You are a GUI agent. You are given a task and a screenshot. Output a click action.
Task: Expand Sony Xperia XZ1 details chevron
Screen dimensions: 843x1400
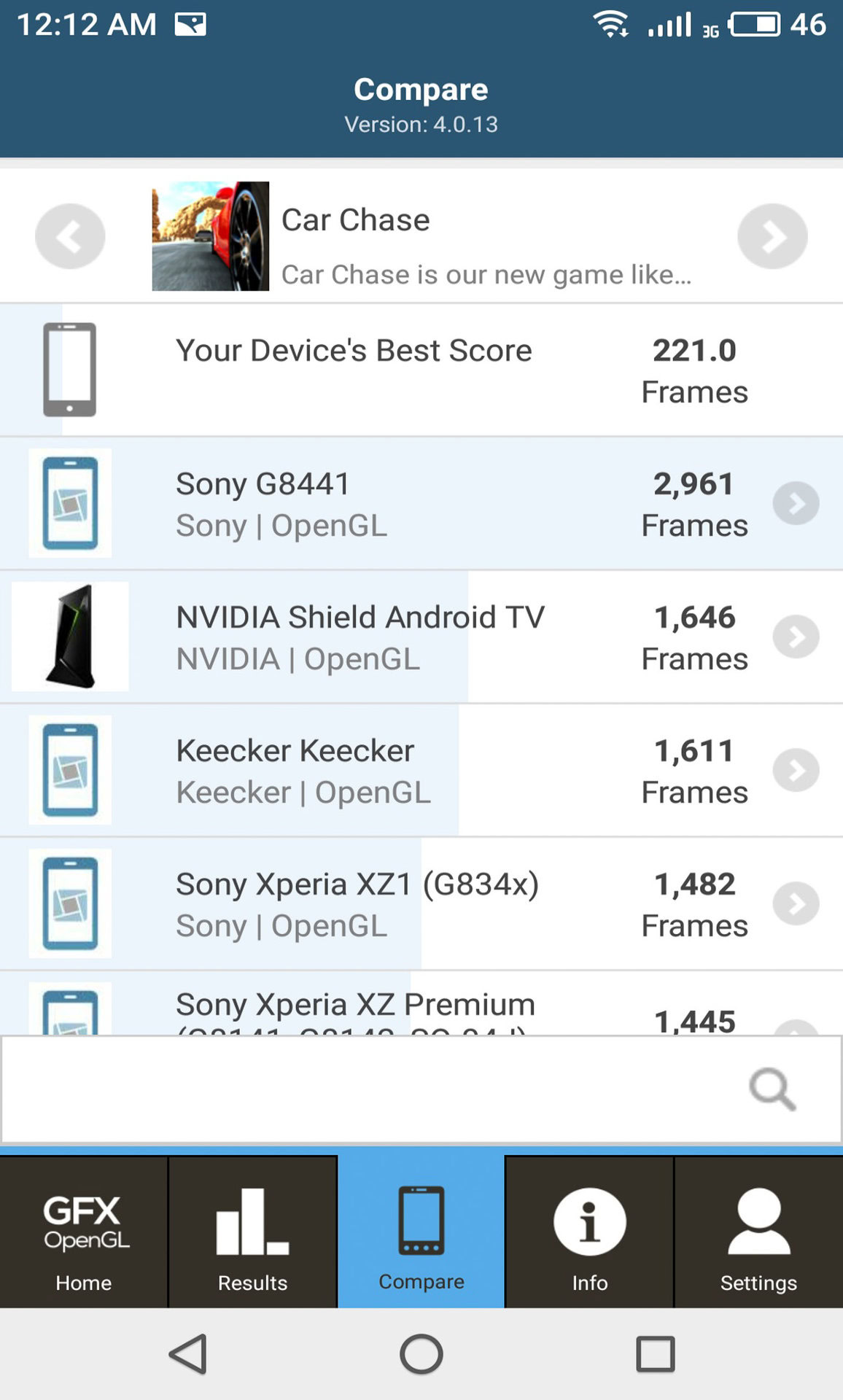point(796,903)
